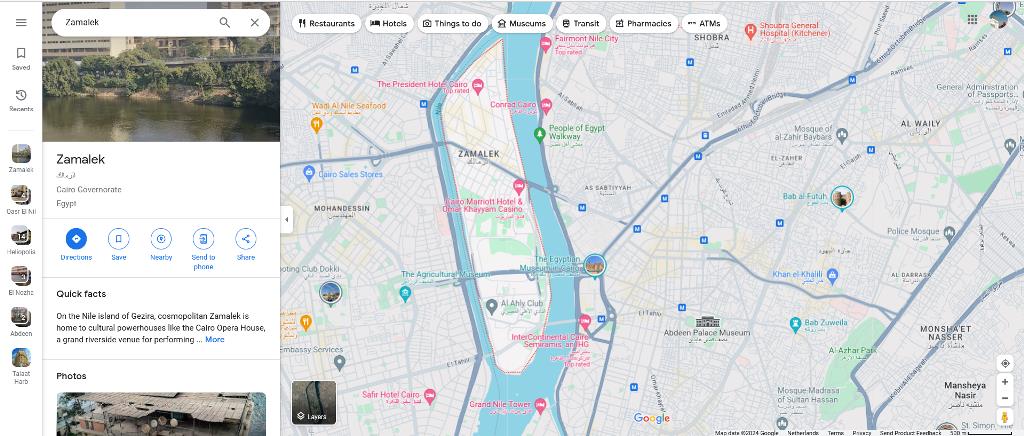Clear the Zamalek search with X

pyautogui.click(x=255, y=22)
